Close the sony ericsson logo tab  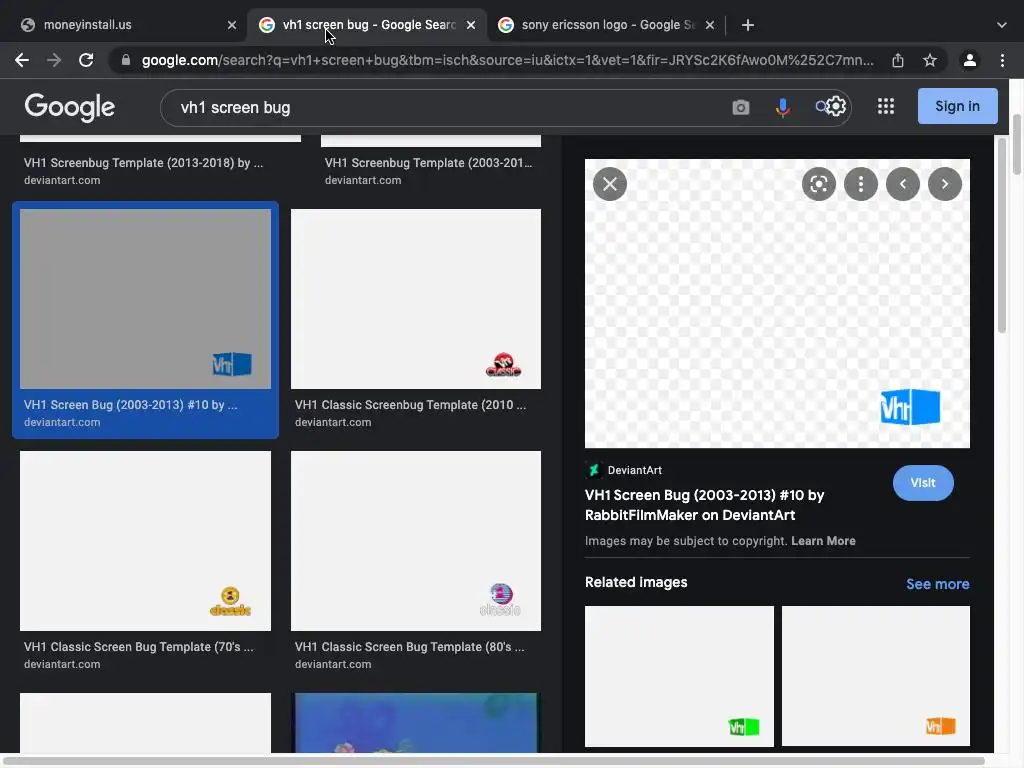pos(710,25)
